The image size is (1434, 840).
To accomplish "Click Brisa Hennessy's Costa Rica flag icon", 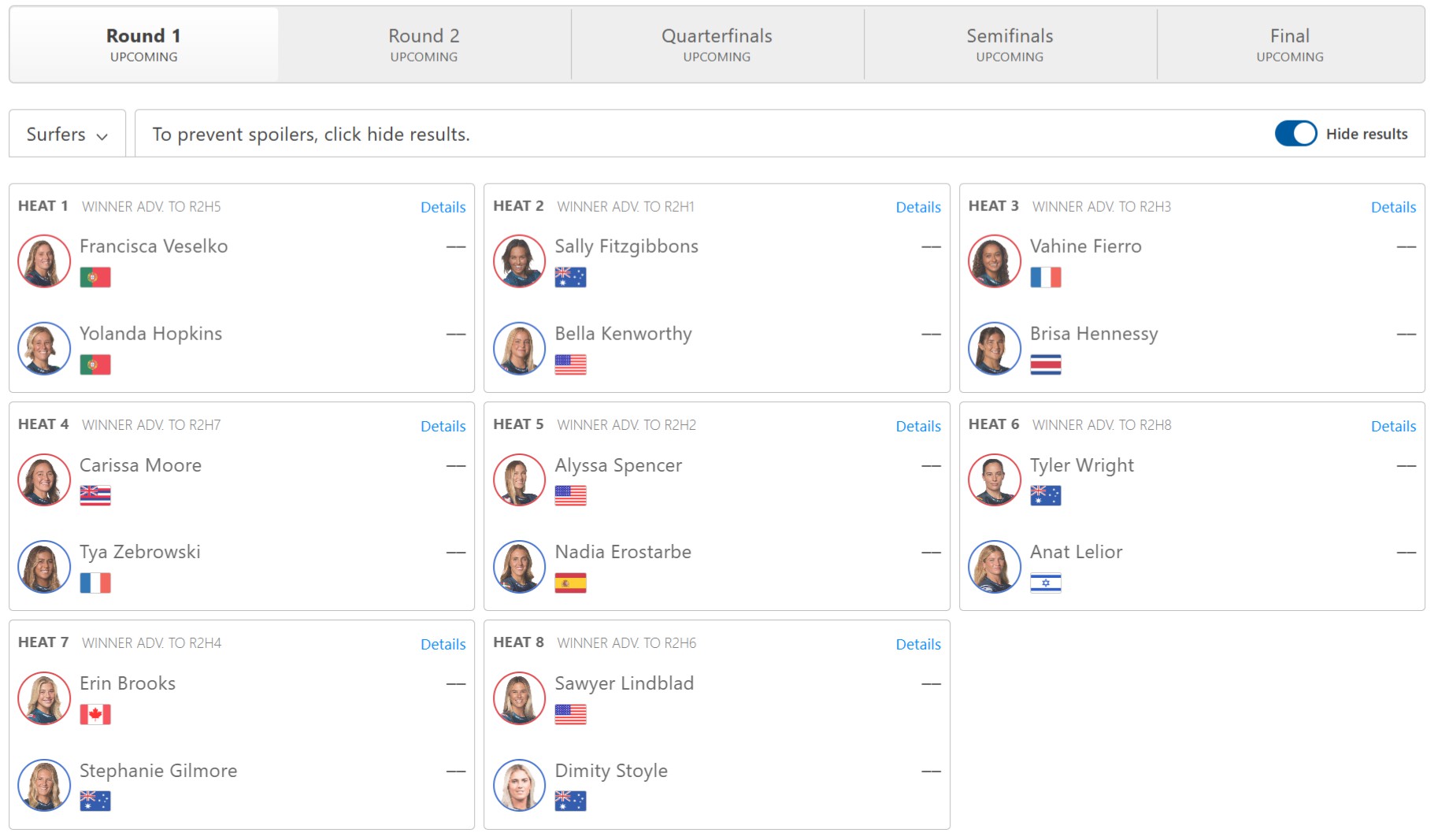I will click(x=1045, y=364).
